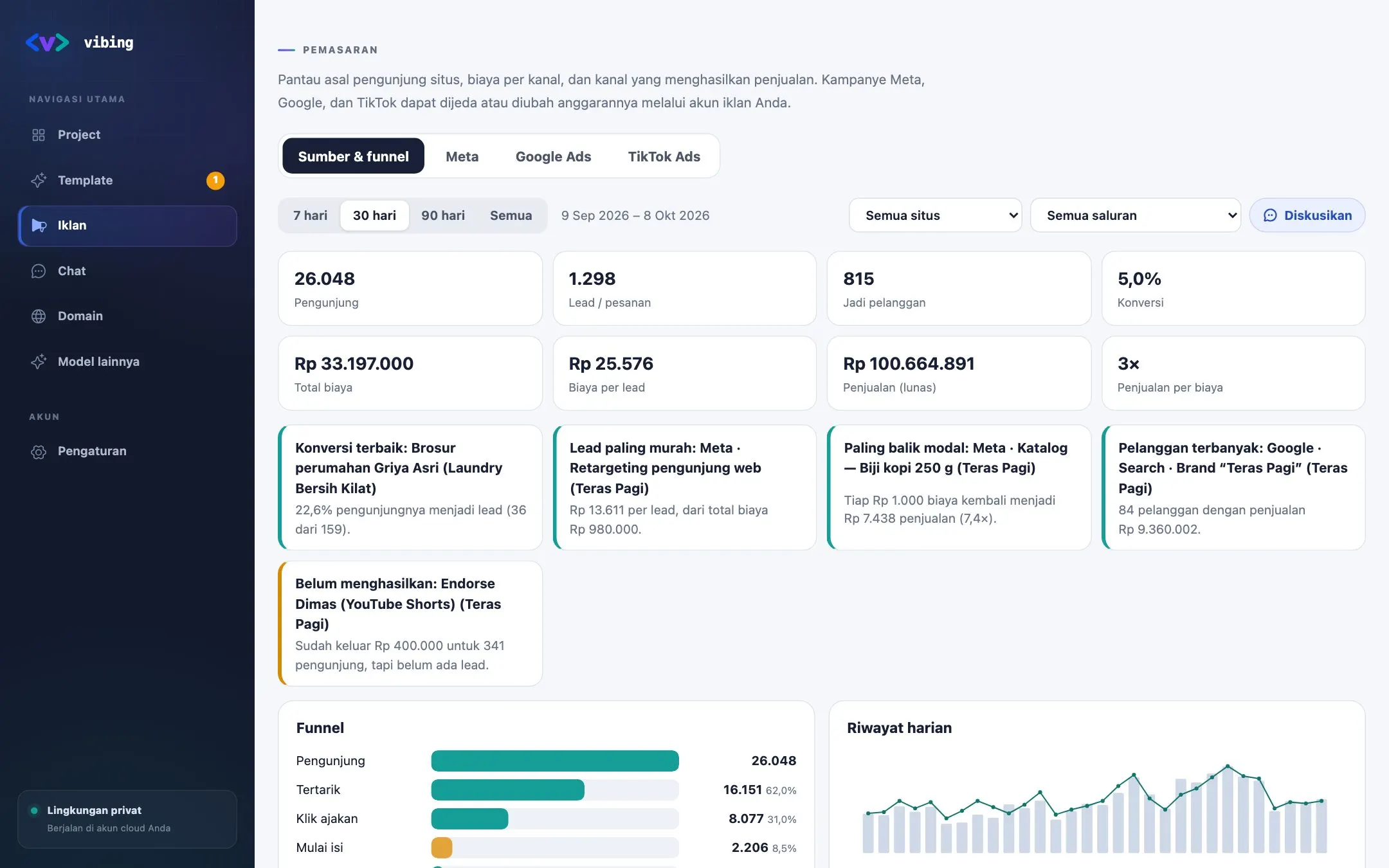Image resolution: width=1389 pixels, height=868 pixels.
Task: Open the Pelanggan terbanyak insight card
Action: click(x=1233, y=487)
